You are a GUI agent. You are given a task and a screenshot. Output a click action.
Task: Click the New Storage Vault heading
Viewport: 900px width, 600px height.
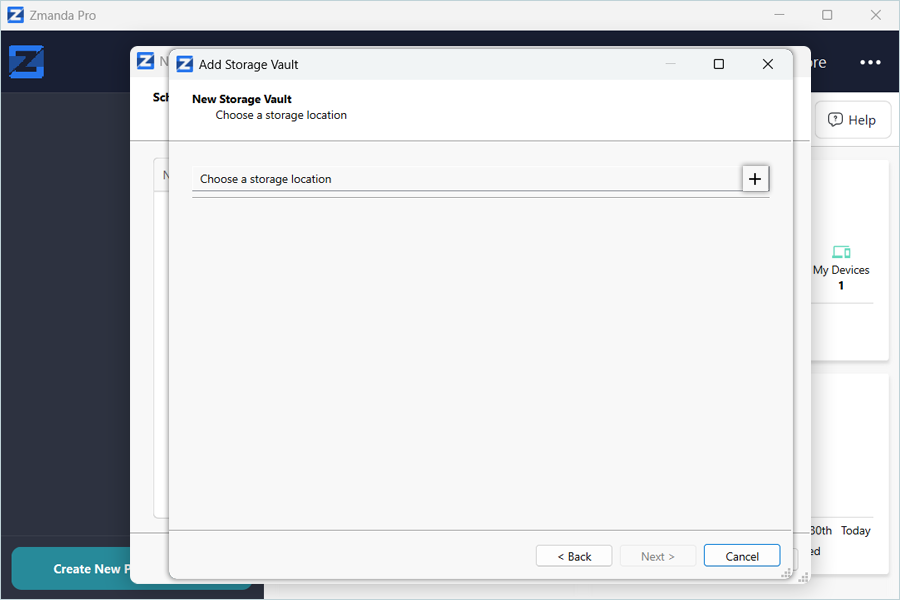242,99
